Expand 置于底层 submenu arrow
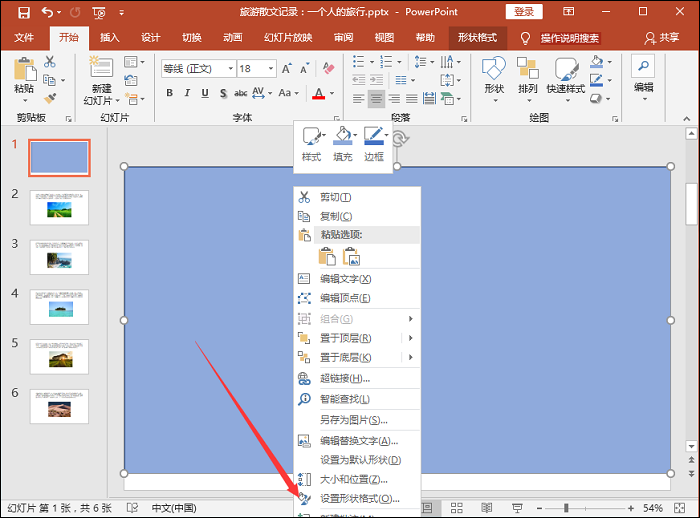The height and width of the screenshot is (518, 700). 410,357
